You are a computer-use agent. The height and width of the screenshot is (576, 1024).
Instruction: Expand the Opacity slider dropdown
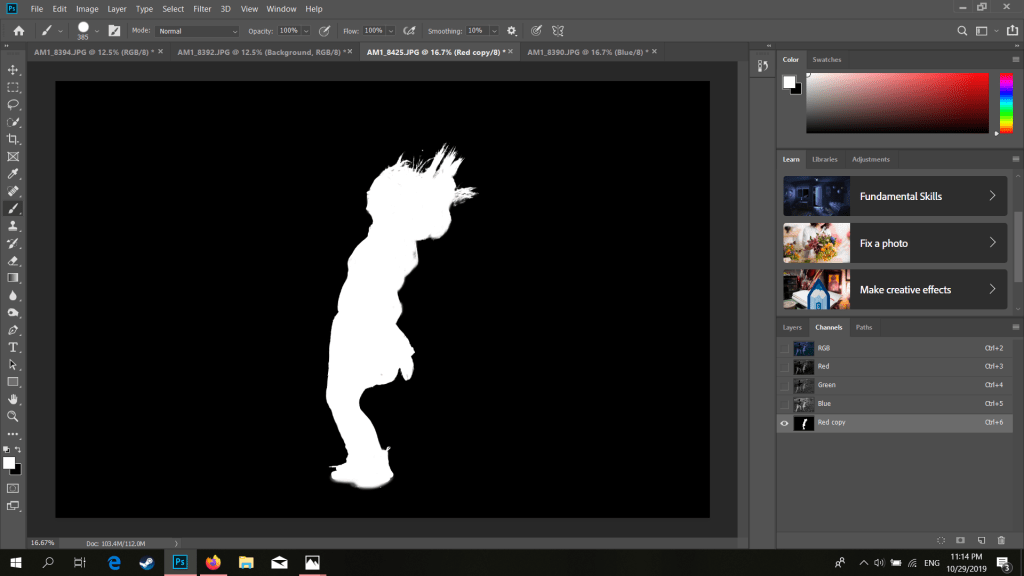tap(306, 31)
